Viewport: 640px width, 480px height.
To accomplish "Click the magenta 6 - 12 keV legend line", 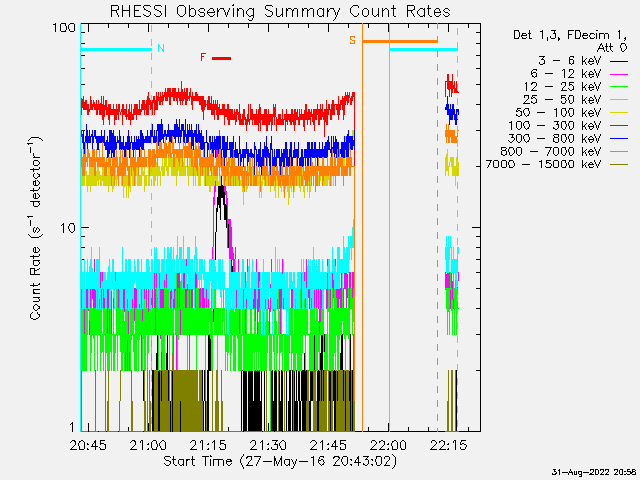I will pyautogui.click(x=619, y=74).
